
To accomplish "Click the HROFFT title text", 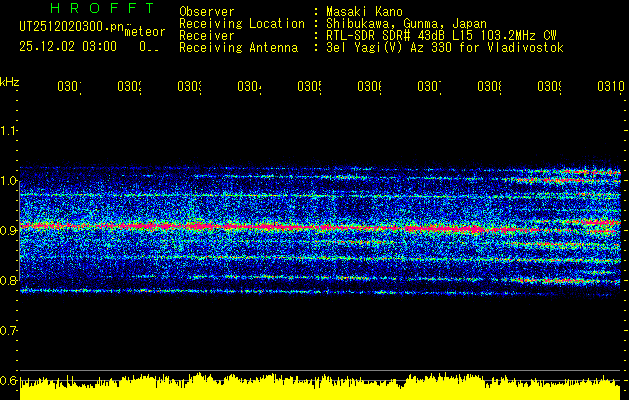I will tap(103, 8).
